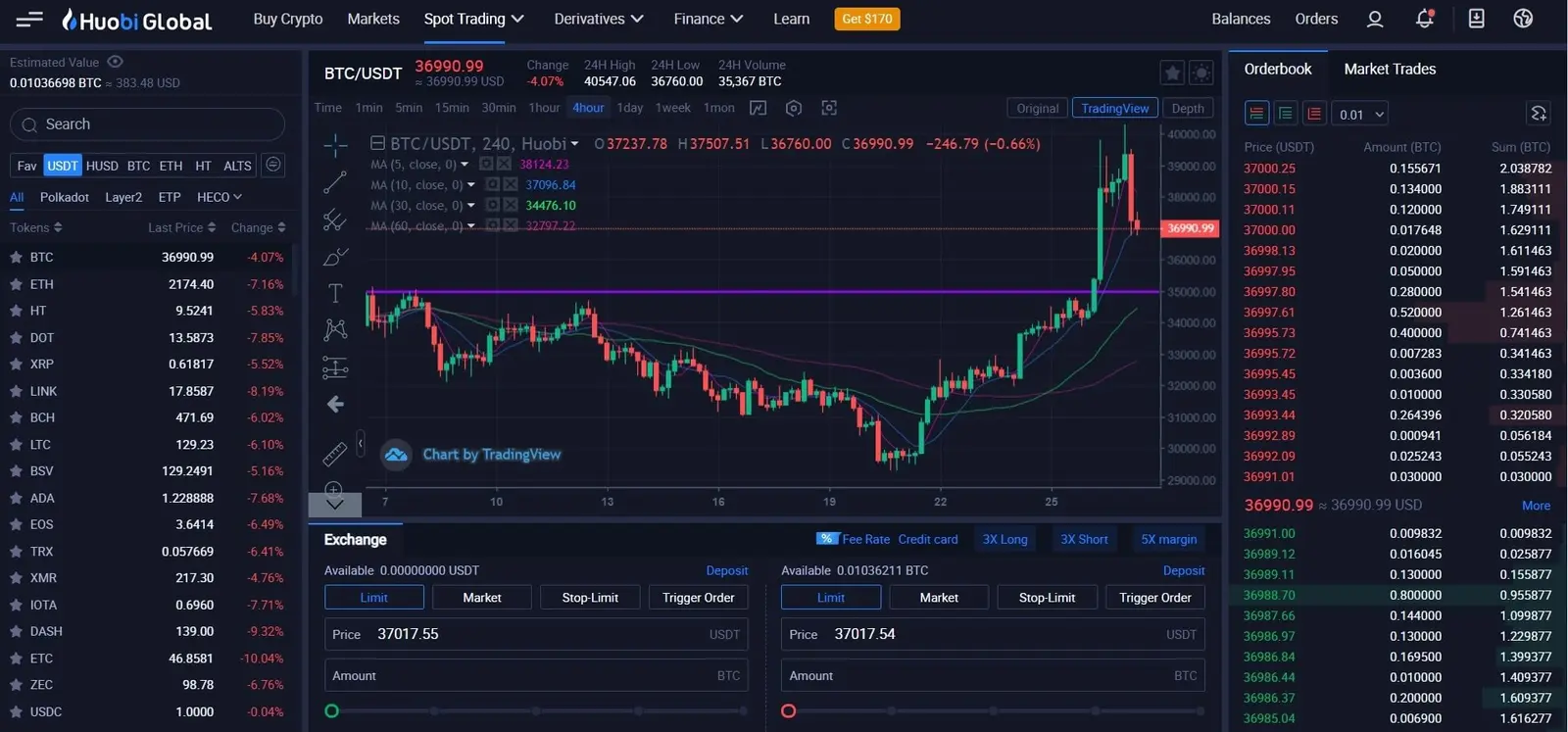
Task: Select the Depth chart tab
Action: (1188, 108)
